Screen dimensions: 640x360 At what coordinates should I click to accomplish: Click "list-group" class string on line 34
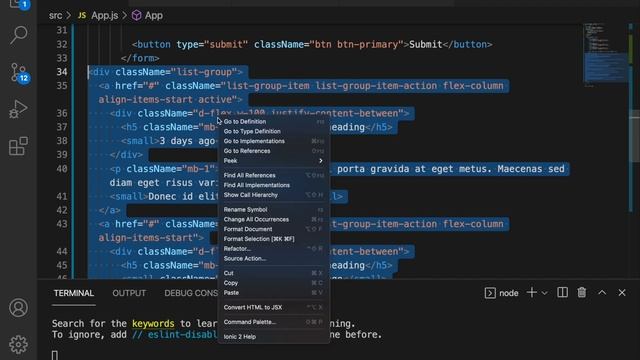[x=204, y=72]
